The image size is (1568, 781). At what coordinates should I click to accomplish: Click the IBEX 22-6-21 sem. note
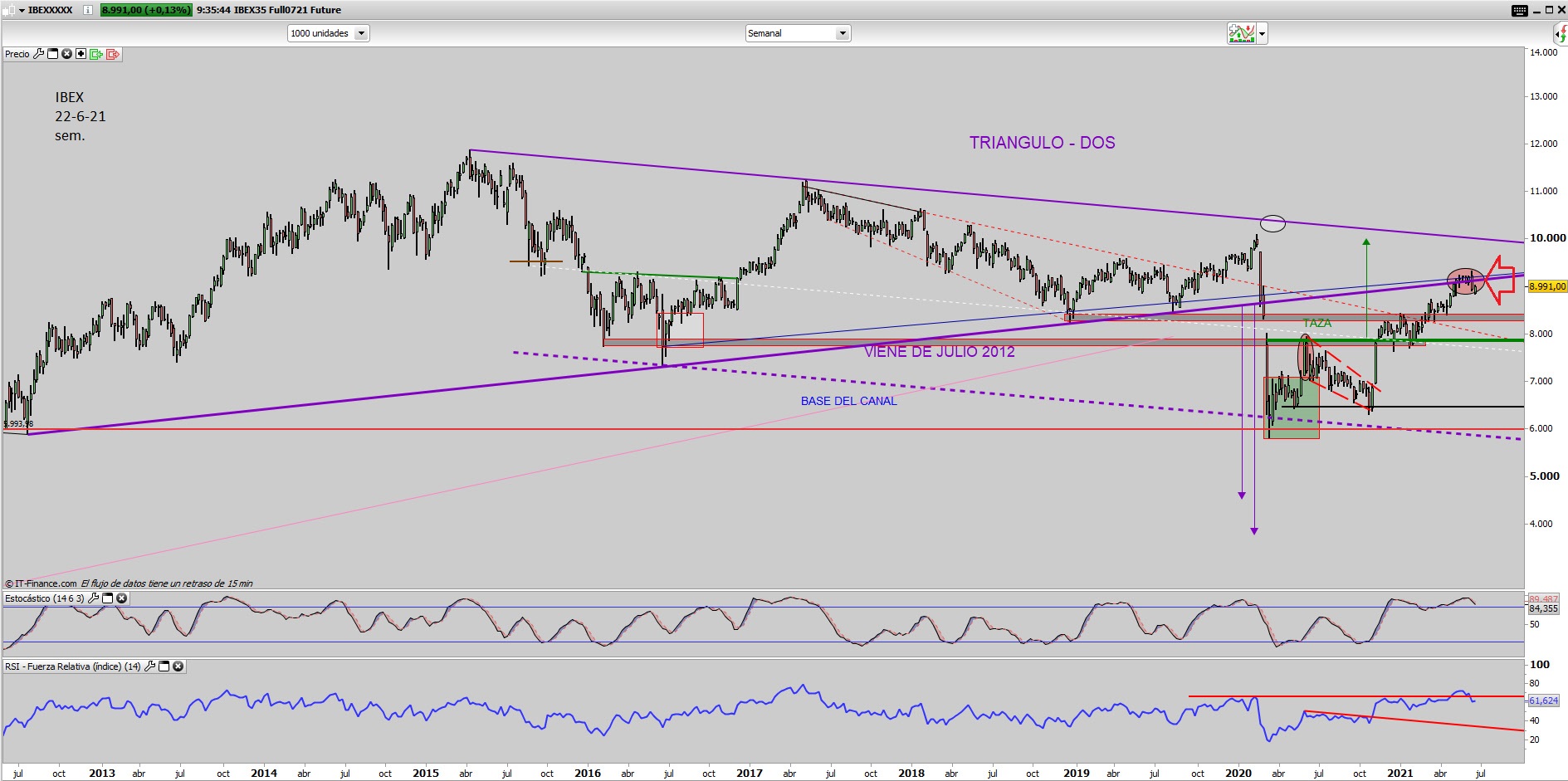[x=81, y=116]
